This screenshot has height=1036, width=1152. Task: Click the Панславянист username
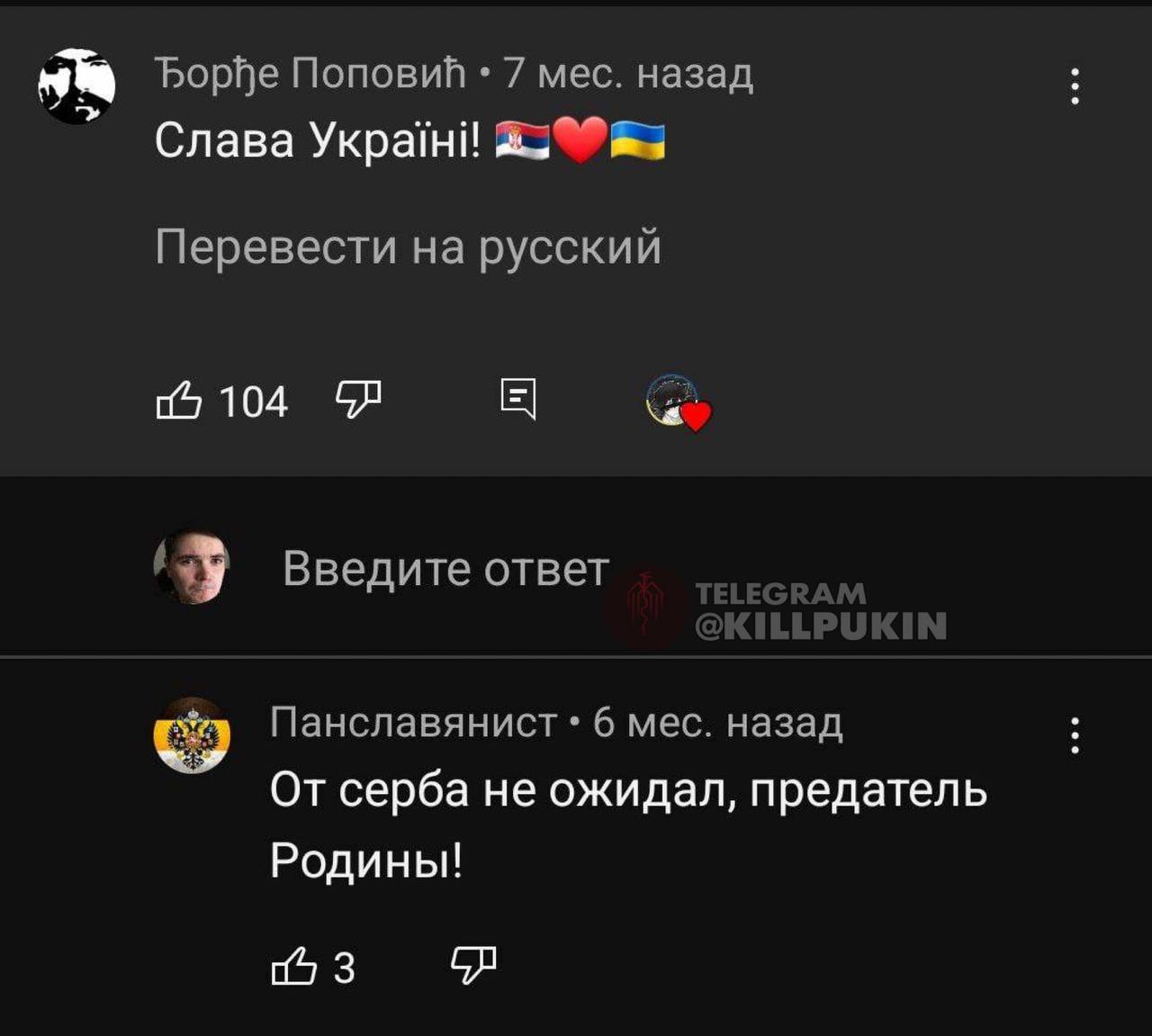[x=414, y=722]
